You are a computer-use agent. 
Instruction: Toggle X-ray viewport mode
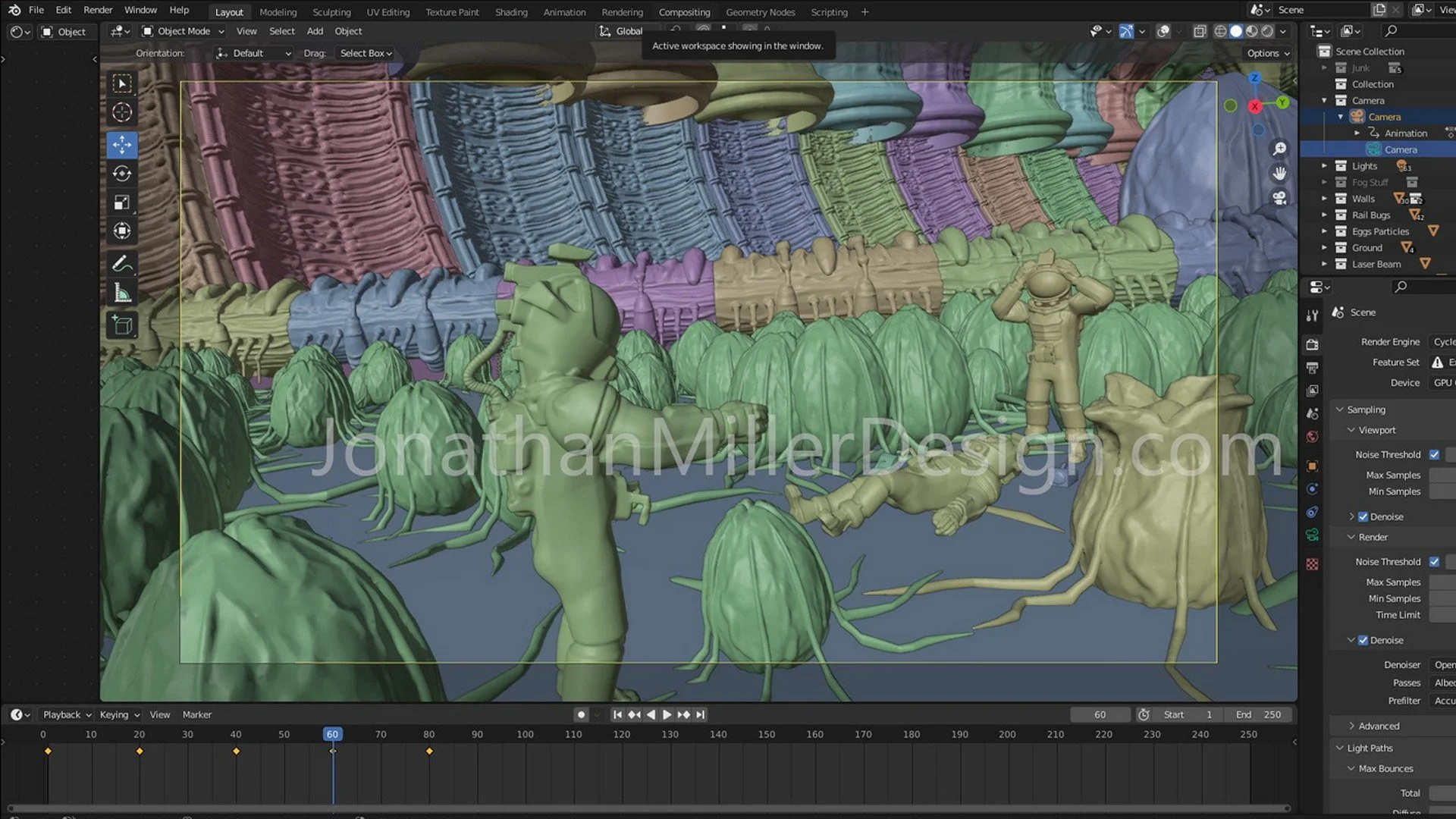1200,31
